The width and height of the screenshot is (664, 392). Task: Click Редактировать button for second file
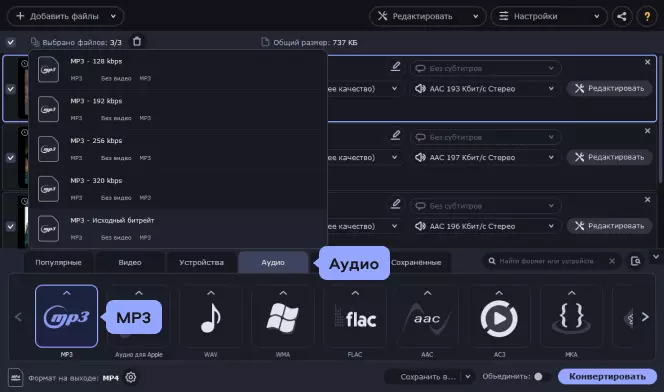(609, 157)
